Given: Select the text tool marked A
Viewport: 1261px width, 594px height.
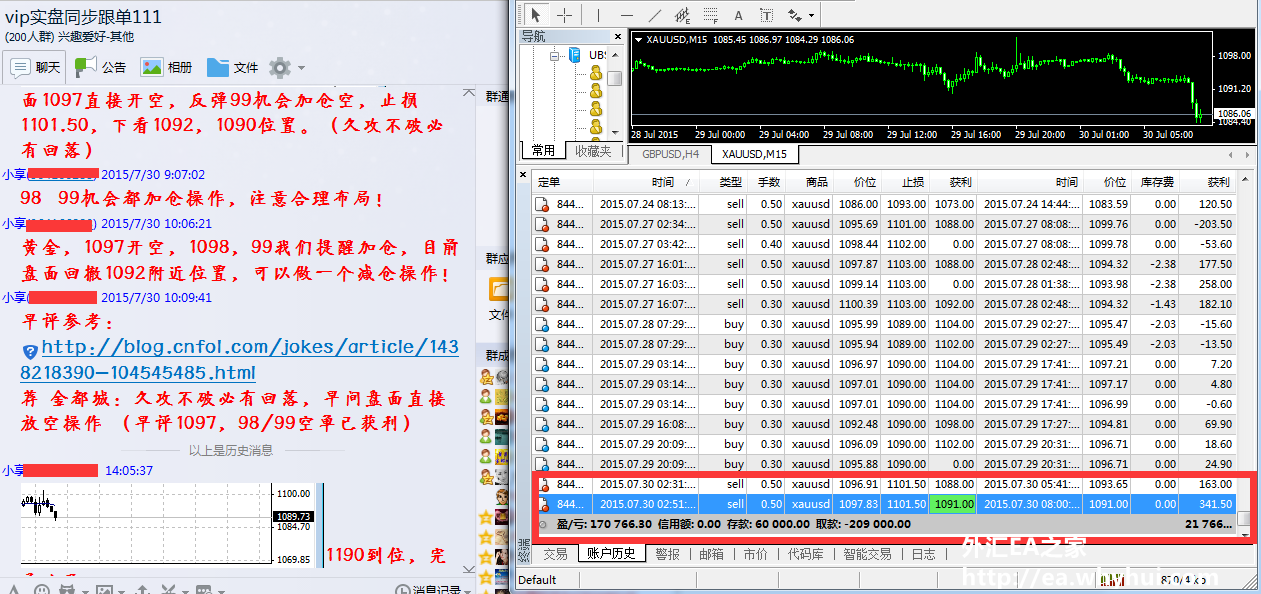Looking at the screenshot, I should tap(739, 15).
